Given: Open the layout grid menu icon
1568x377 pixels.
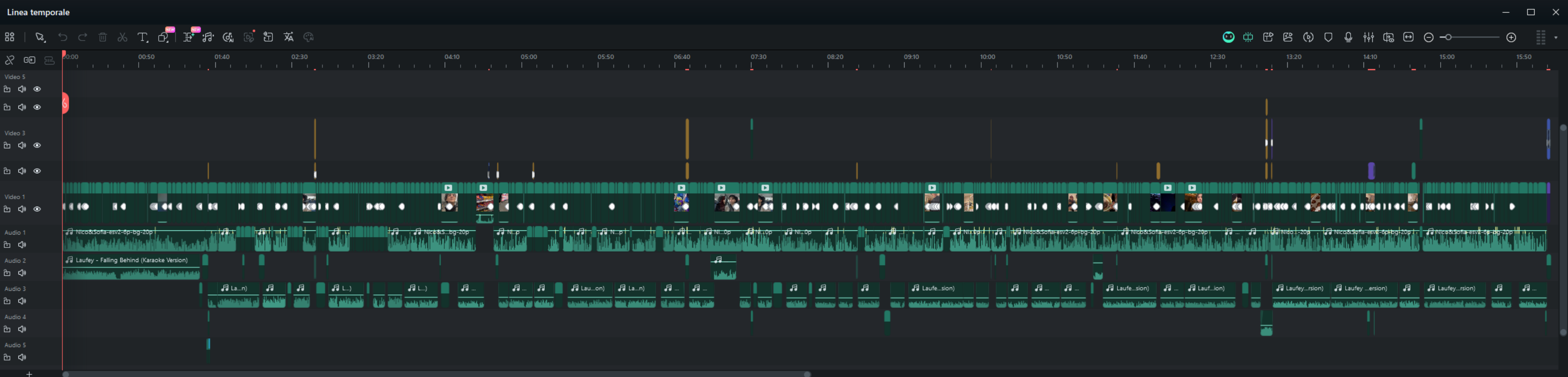Looking at the screenshot, I should point(9,37).
